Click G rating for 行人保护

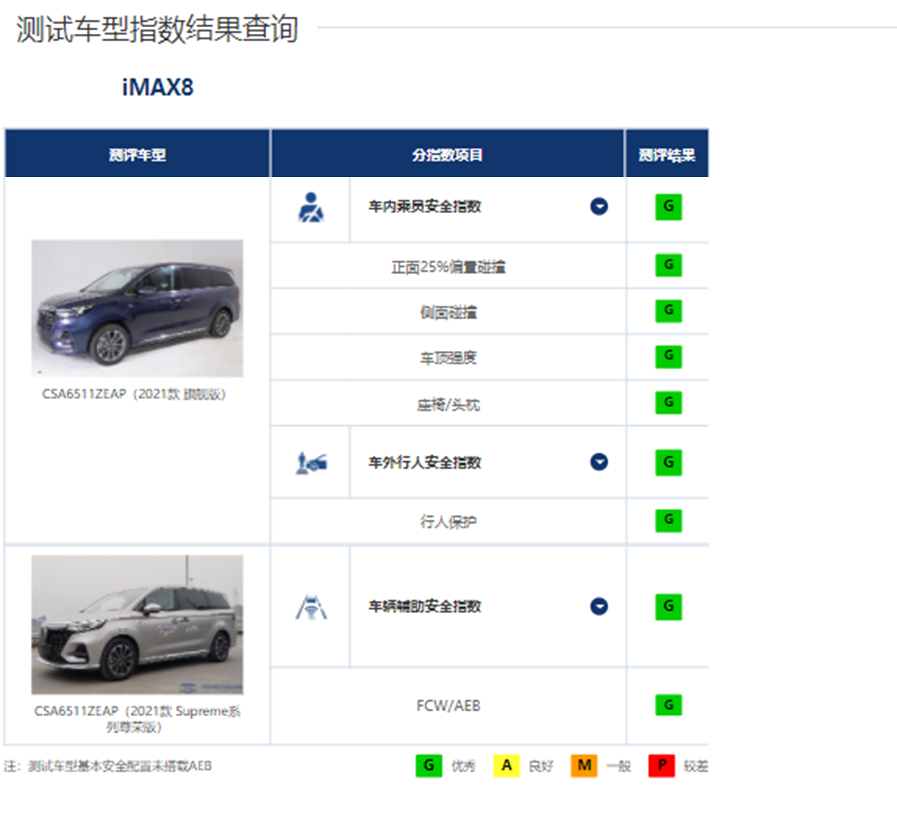(668, 520)
